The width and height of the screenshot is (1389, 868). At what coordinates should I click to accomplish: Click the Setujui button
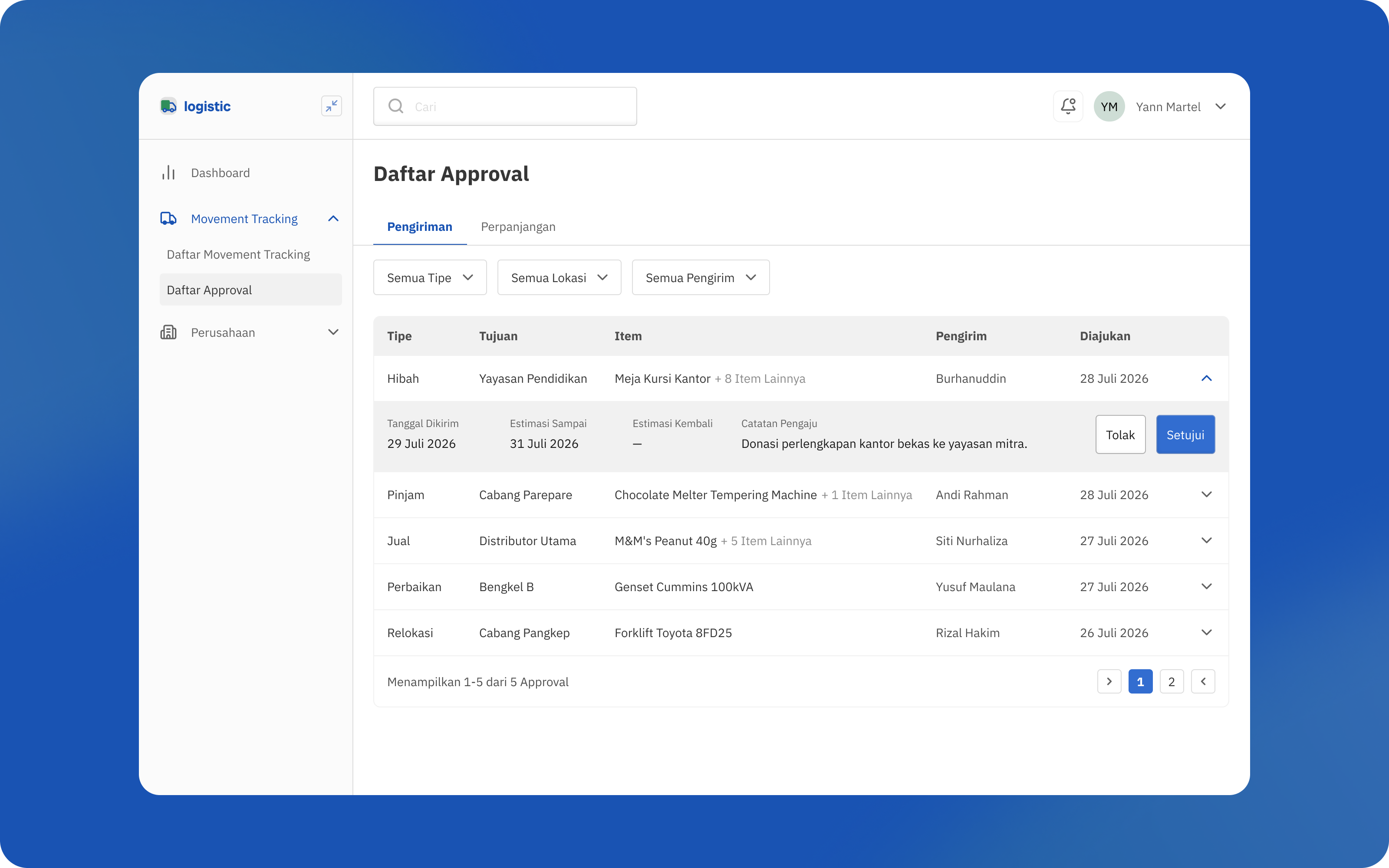point(1185,434)
